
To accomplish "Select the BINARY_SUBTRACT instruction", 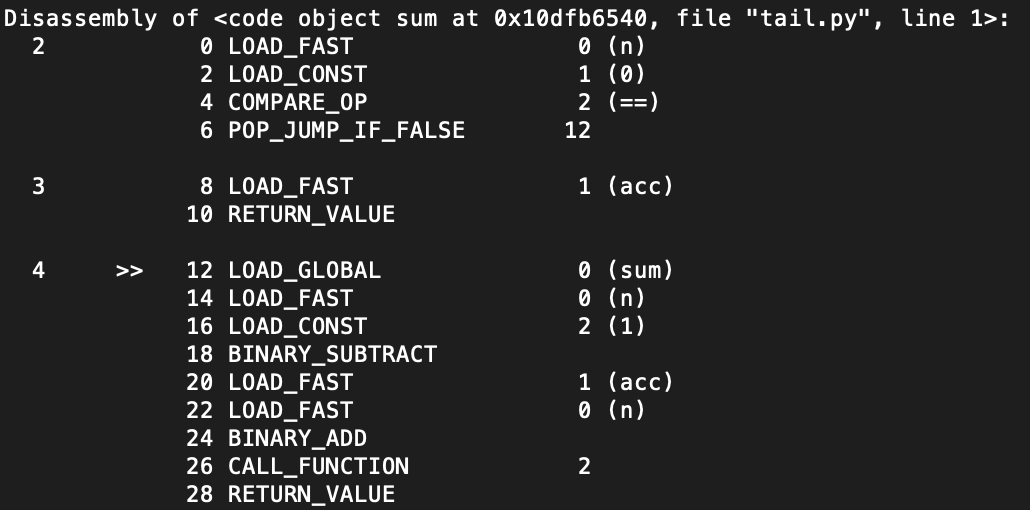I will [x=332, y=354].
